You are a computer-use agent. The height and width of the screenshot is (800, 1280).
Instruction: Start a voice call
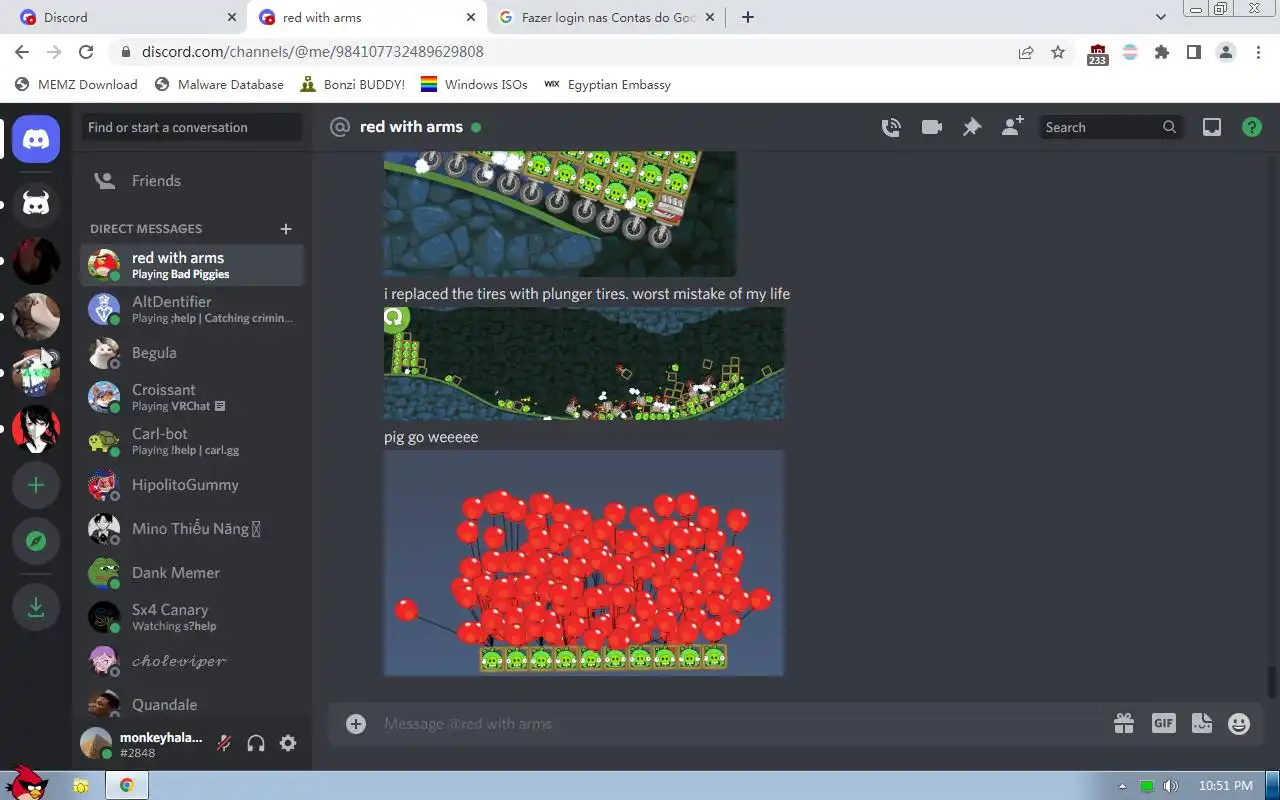tap(891, 127)
